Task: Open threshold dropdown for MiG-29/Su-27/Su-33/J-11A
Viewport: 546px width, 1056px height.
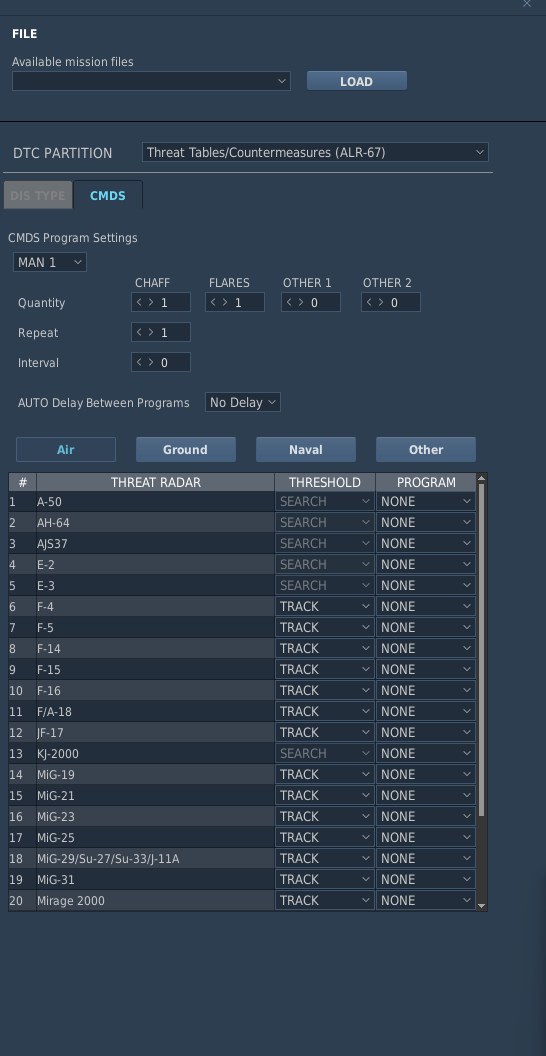Action: (325, 858)
